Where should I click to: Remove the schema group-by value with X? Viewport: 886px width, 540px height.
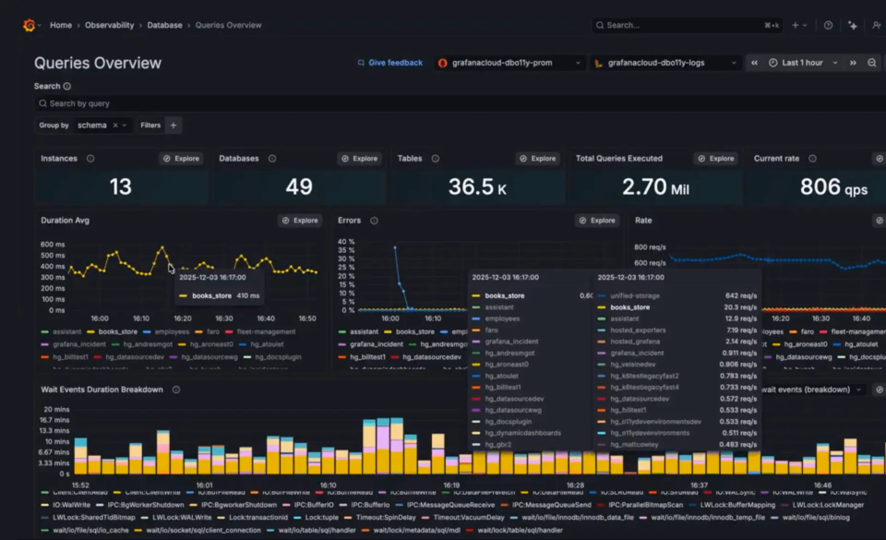(115, 125)
